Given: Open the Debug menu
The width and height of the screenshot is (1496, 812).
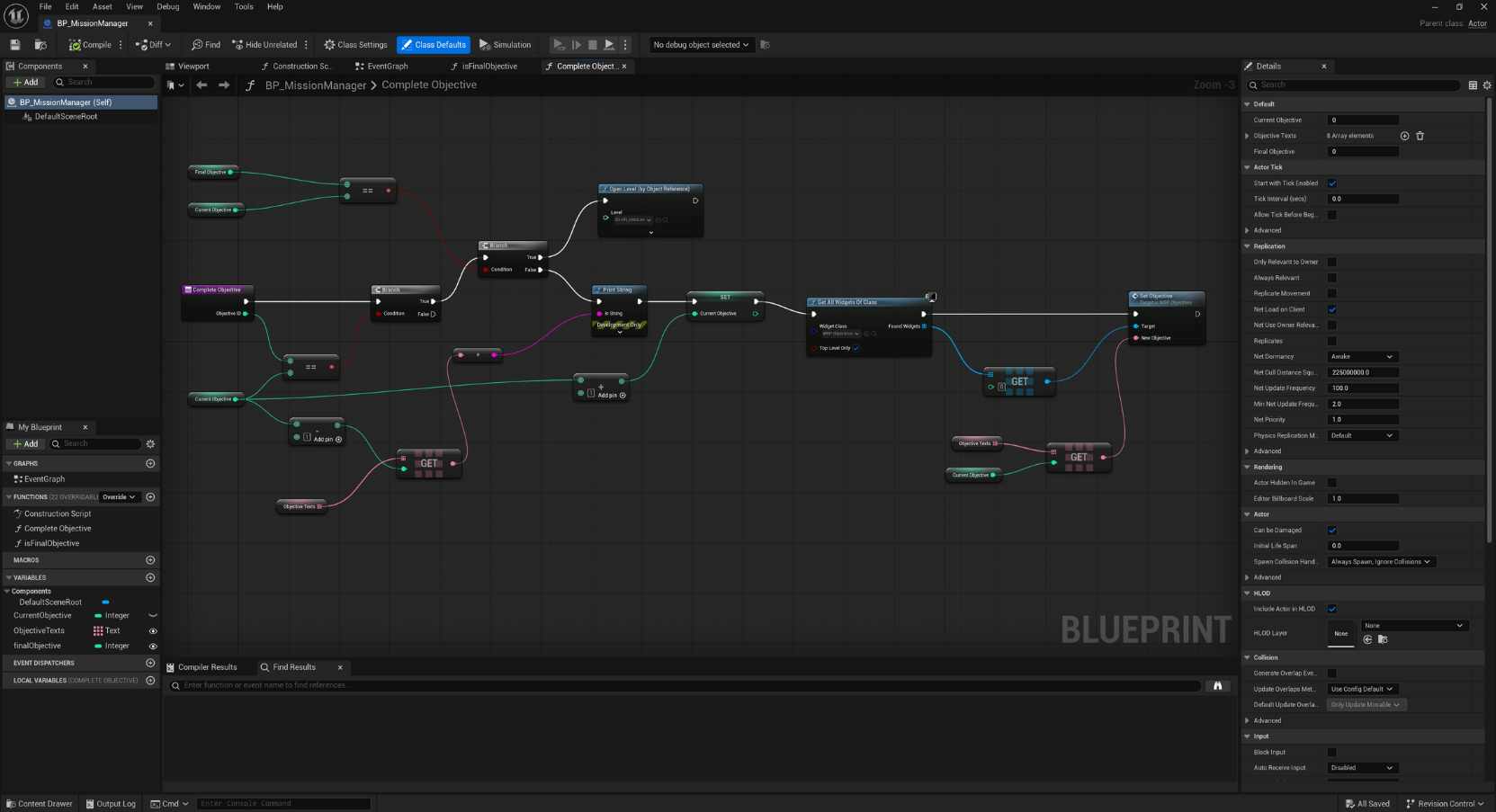Looking at the screenshot, I should [x=168, y=6].
